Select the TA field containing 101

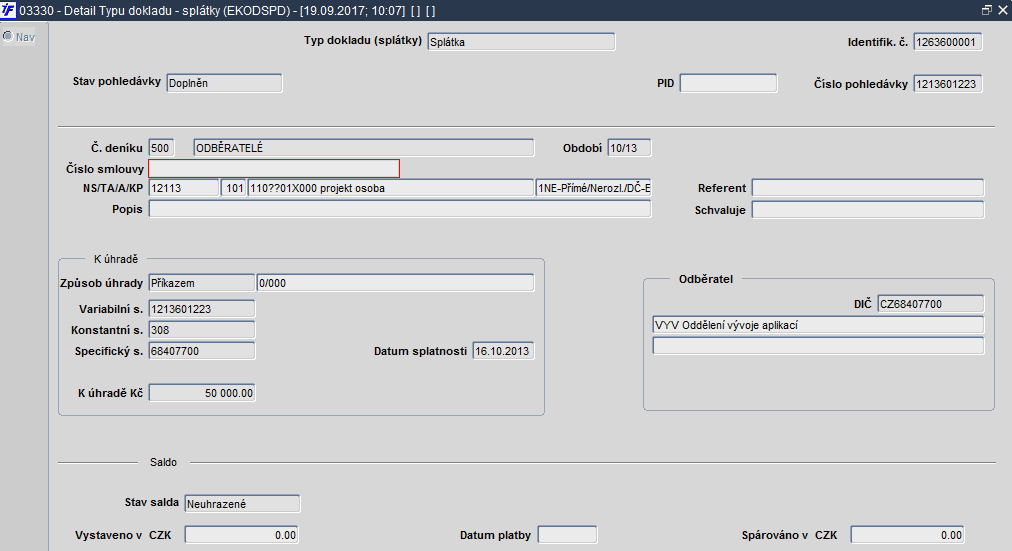click(x=233, y=188)
